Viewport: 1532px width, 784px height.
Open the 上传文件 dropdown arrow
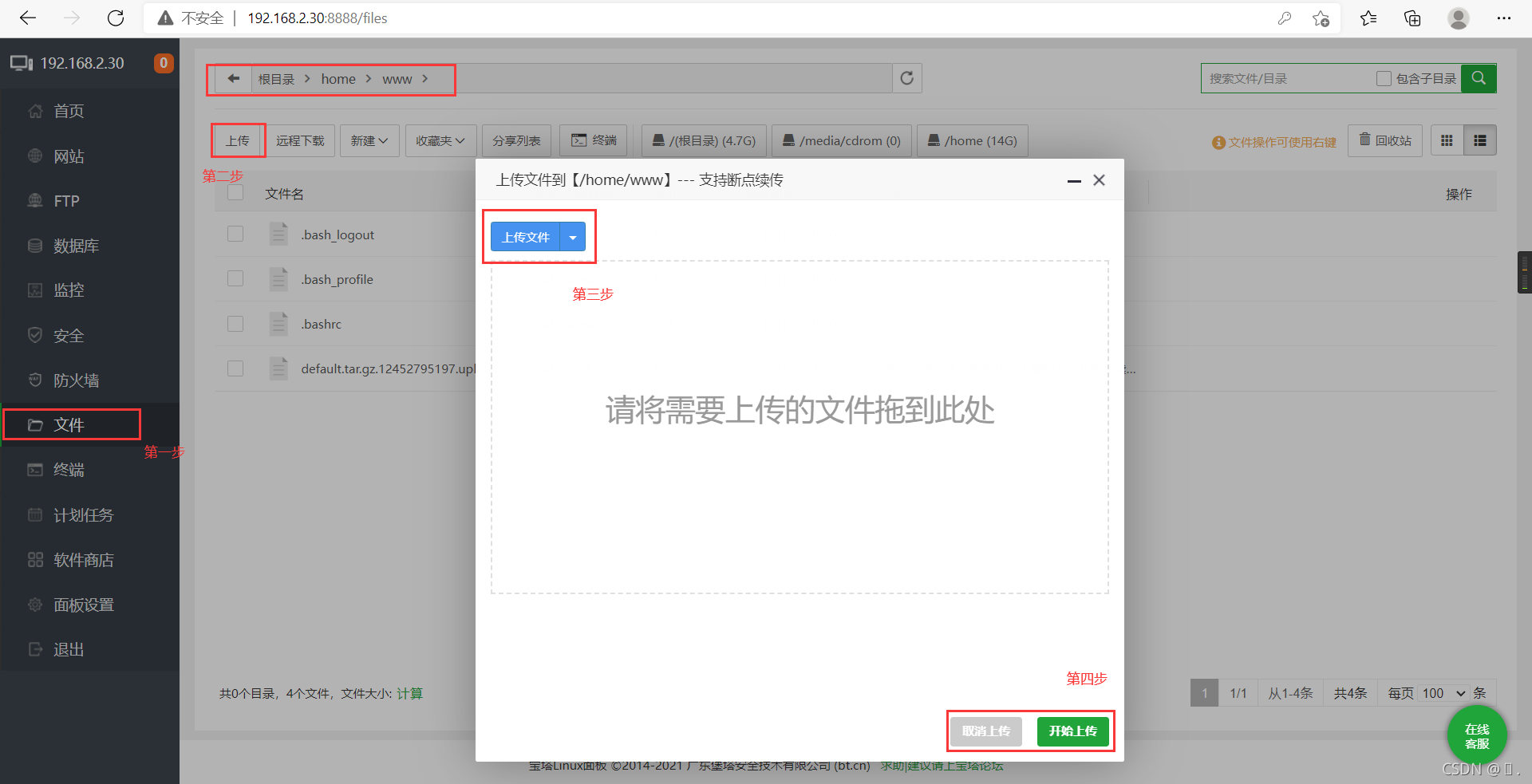pos(573,237)
